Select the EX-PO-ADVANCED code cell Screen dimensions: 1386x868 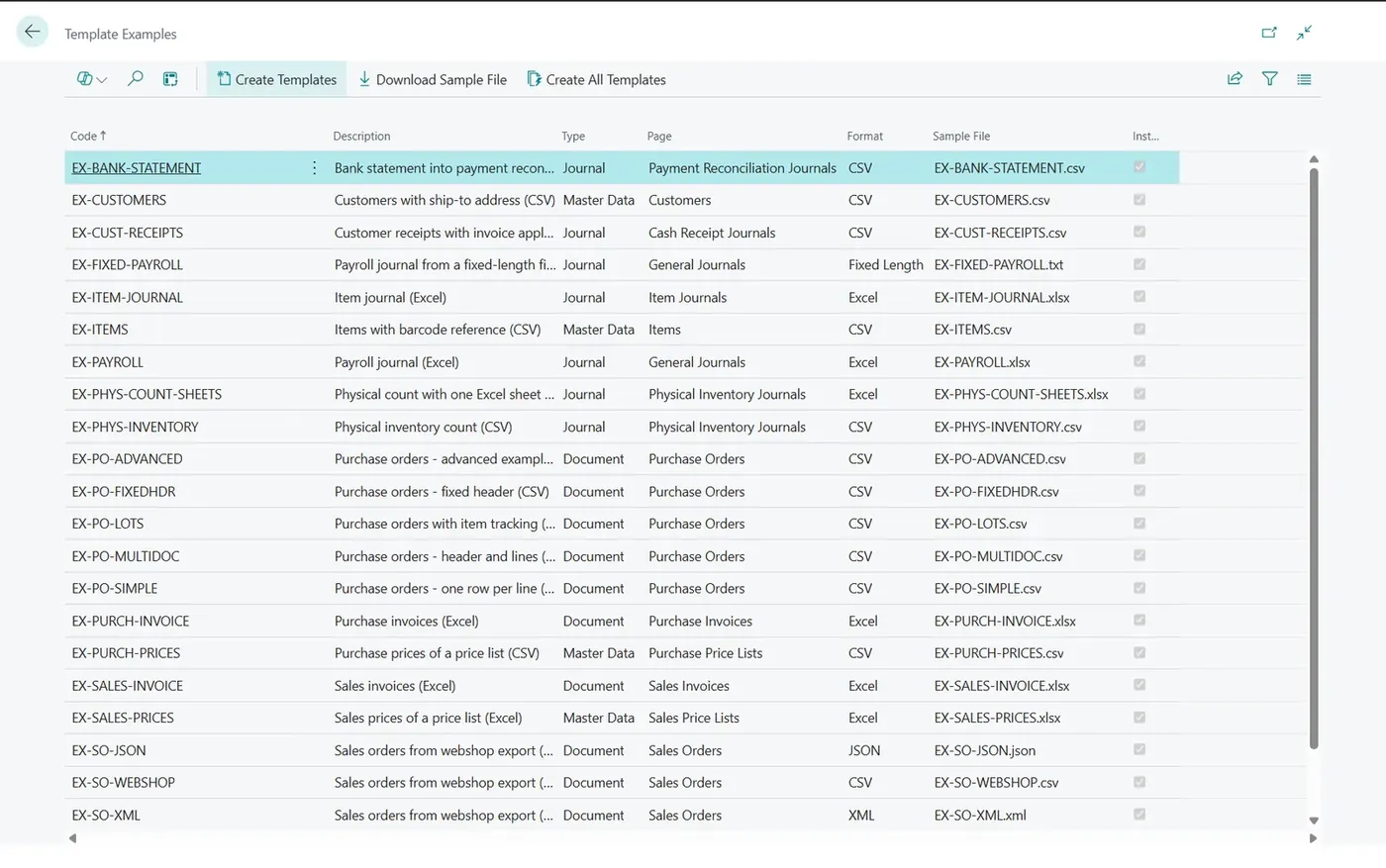127,459
